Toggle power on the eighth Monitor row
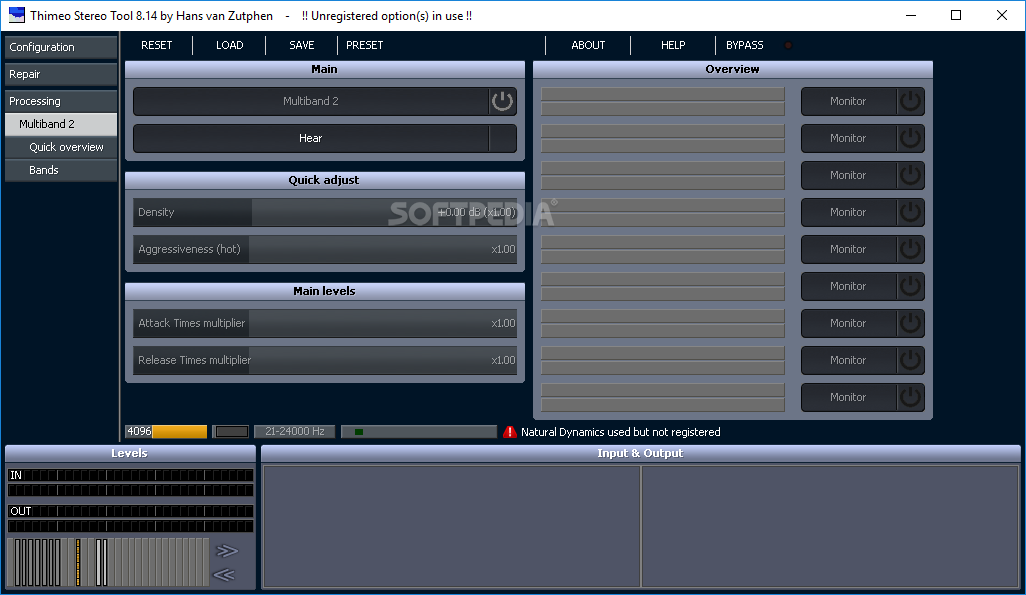The width and height of the screenshot is (1026, 595). (910, 360)
